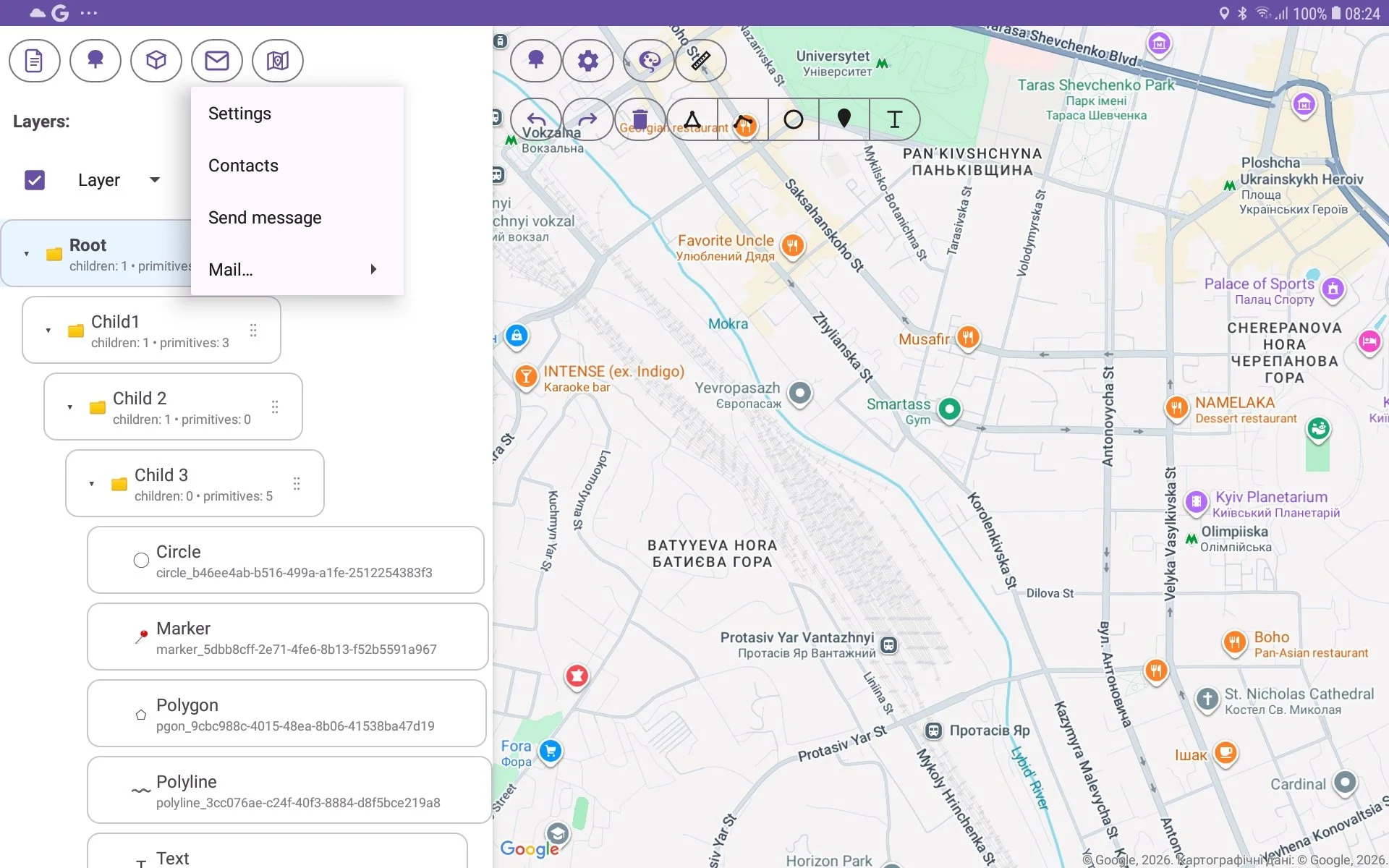
Task: Toggle the Layer visibility checkbox
Action: click(x=35, y=180)
